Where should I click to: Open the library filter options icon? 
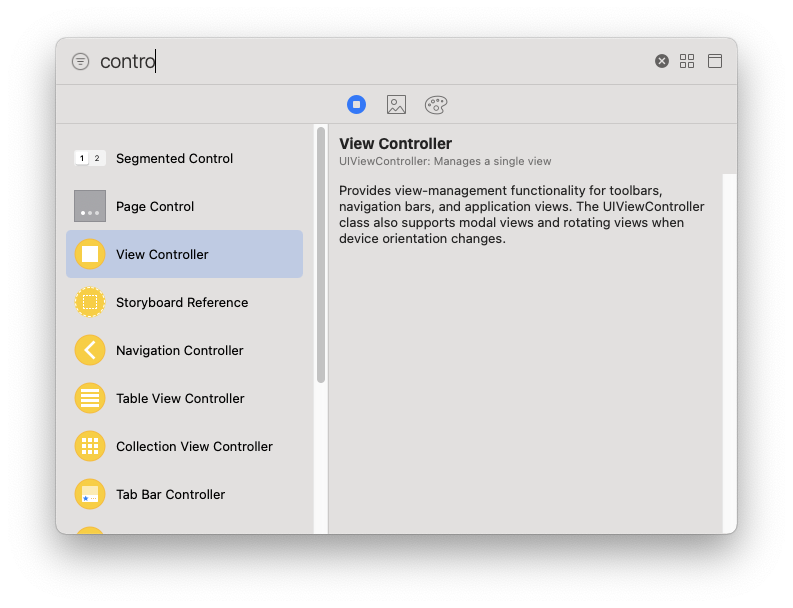click(x=80, y=61)
